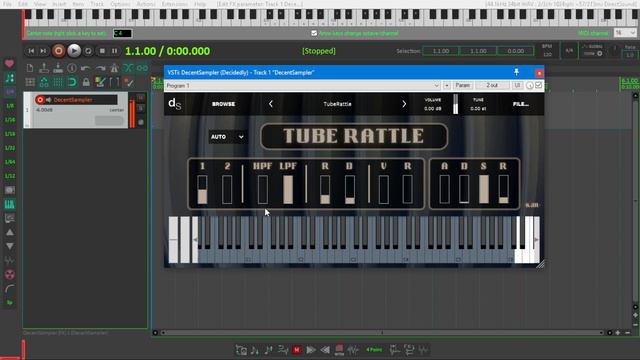The image size is (640, 360).
Task: Click the piano keys icon in left sidebar
Action: (x=9, y=204)
